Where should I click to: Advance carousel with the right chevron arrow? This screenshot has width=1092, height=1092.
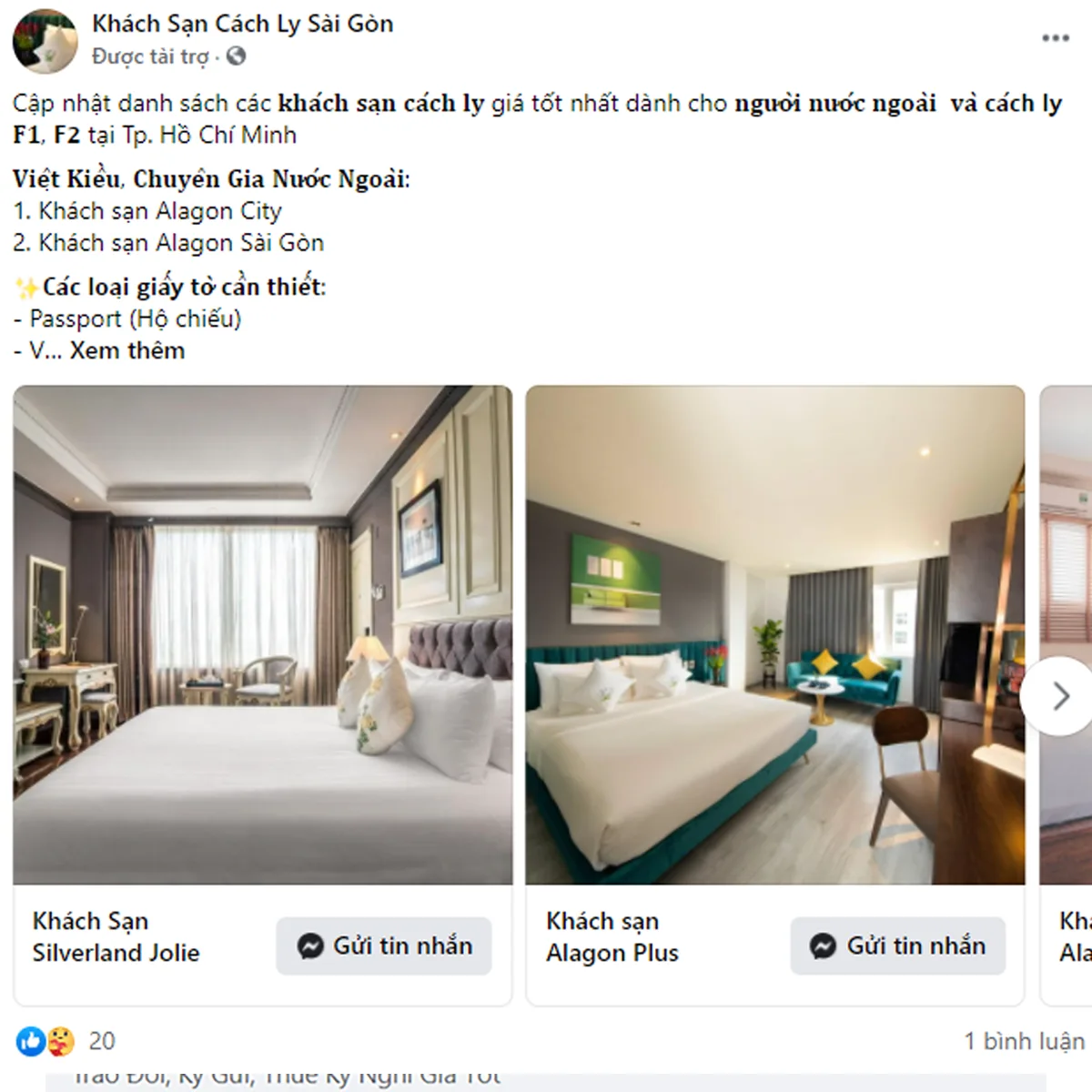[1059, 696]
